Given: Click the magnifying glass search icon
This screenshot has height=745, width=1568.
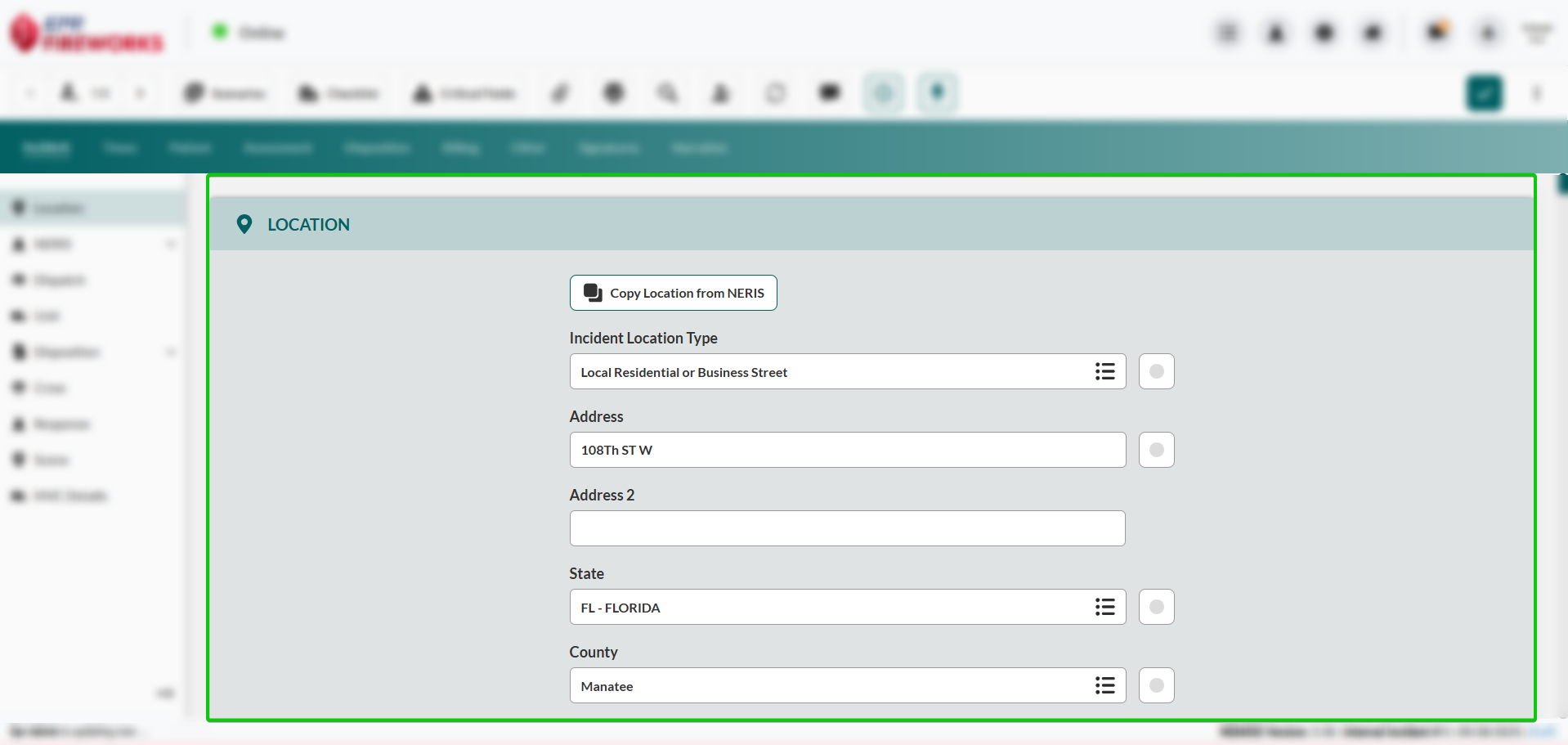Looking at the screenshot, I should pyautogui.click(x=667, y=93).
